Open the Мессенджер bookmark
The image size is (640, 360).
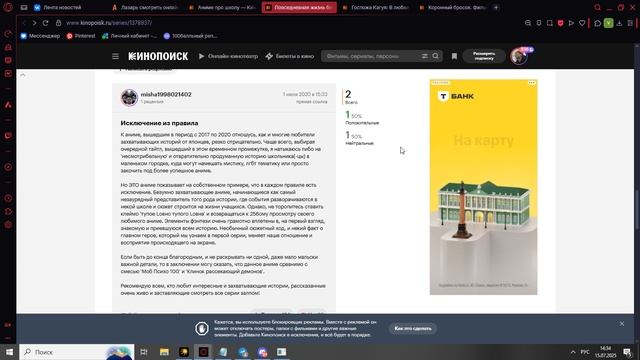(40, 36)
